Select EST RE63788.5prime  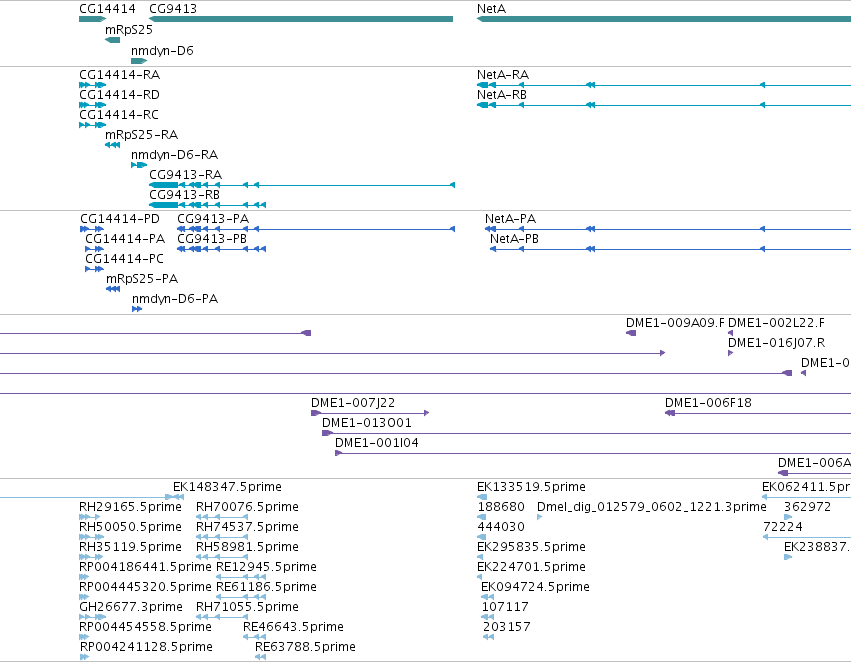coord(306,647)
